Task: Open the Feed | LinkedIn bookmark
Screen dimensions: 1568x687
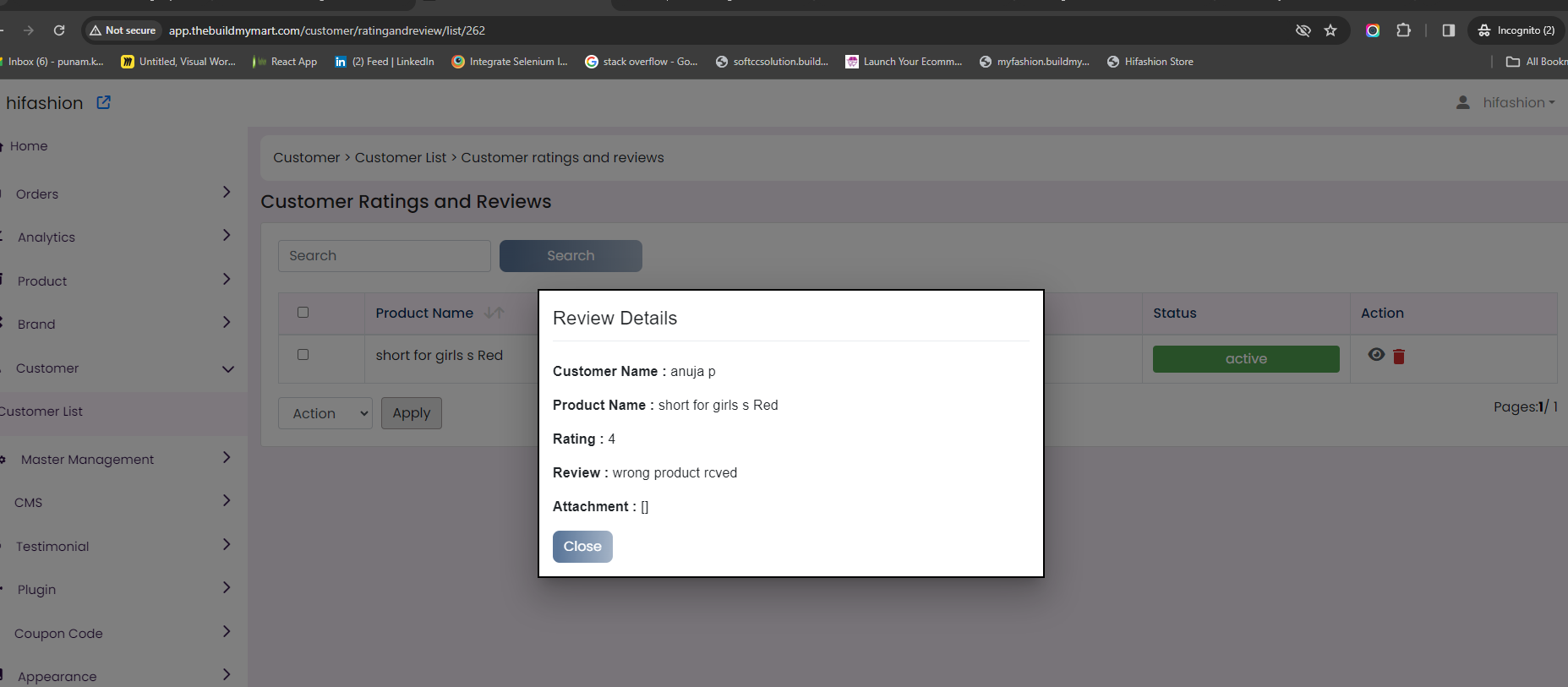Action: click(385, 62)
